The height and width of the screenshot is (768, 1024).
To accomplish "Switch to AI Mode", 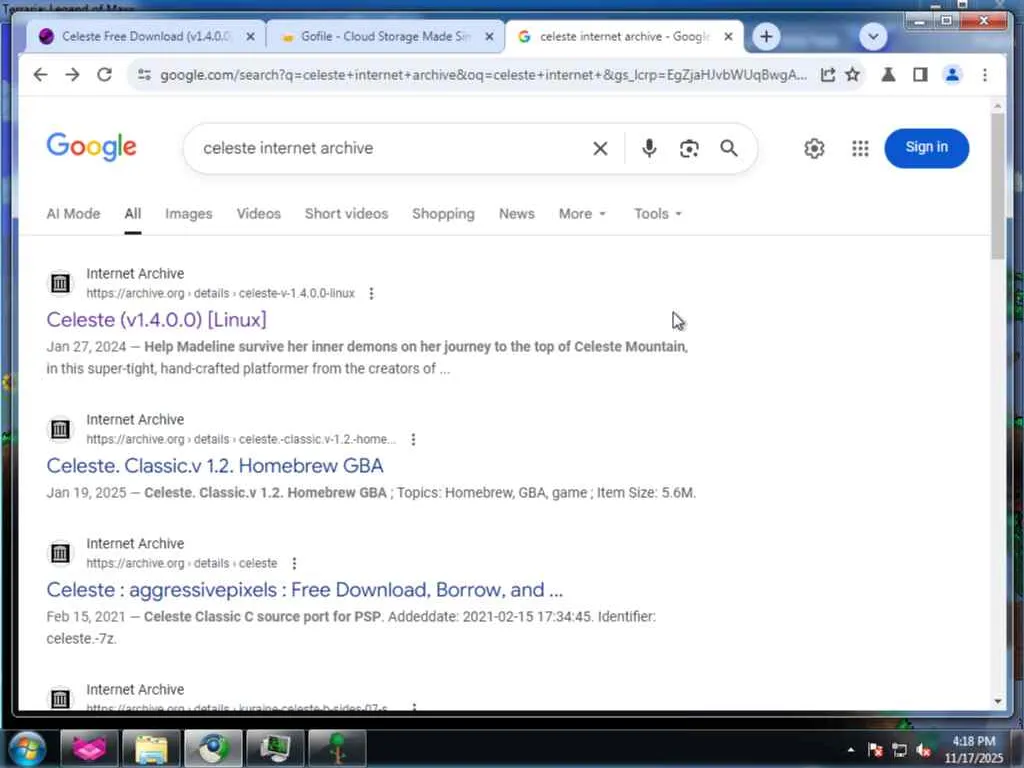I will click(x=73, y=214).
